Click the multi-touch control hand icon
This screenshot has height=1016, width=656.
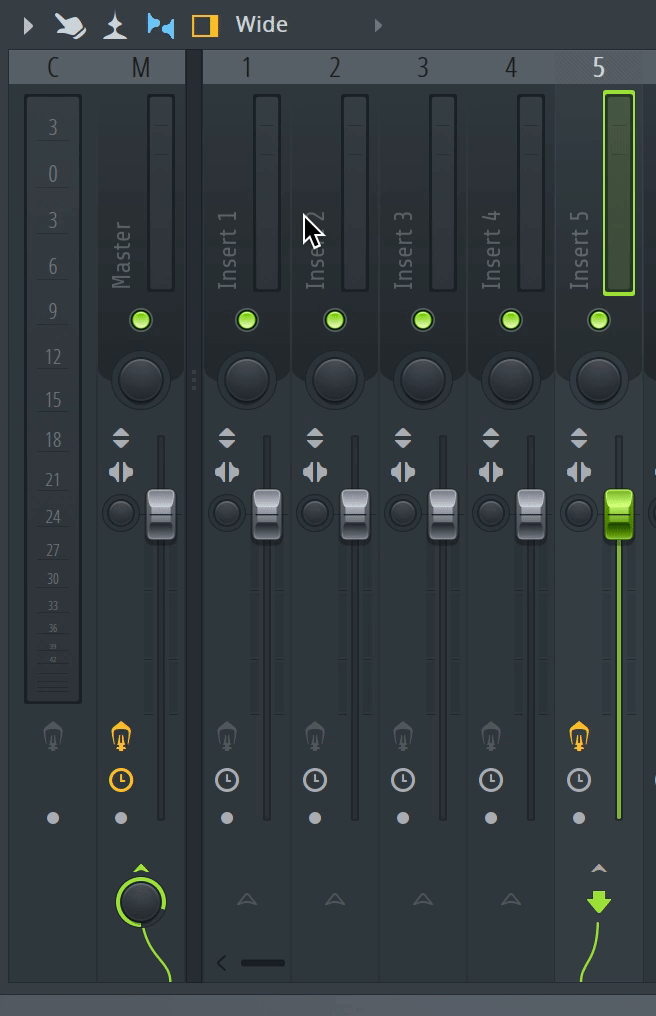70,25
